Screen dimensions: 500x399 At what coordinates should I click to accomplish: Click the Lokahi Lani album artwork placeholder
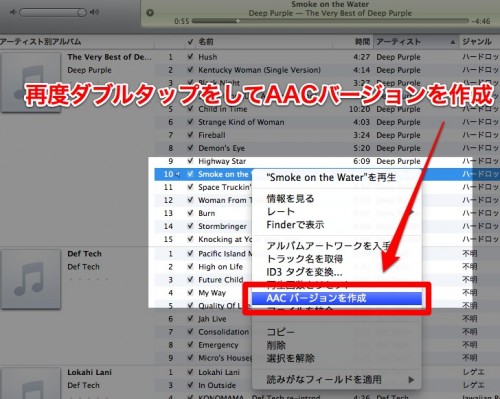31,383
